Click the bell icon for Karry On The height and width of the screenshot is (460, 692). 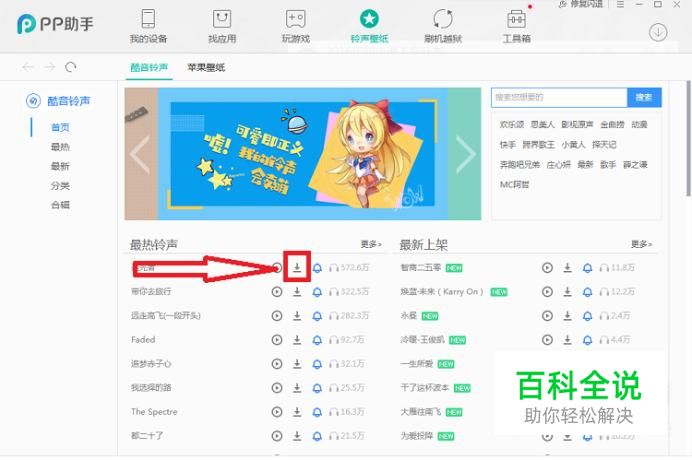tap(587, 292)
